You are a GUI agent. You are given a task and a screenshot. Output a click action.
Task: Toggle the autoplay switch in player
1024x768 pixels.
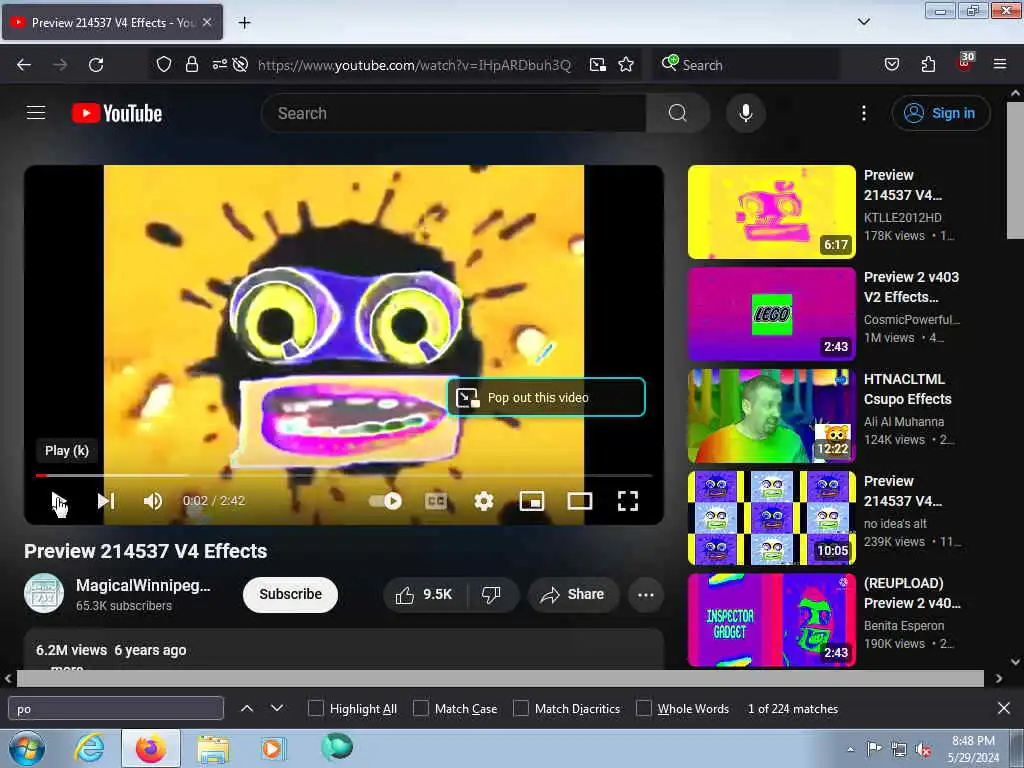click(x=385, y=501)
